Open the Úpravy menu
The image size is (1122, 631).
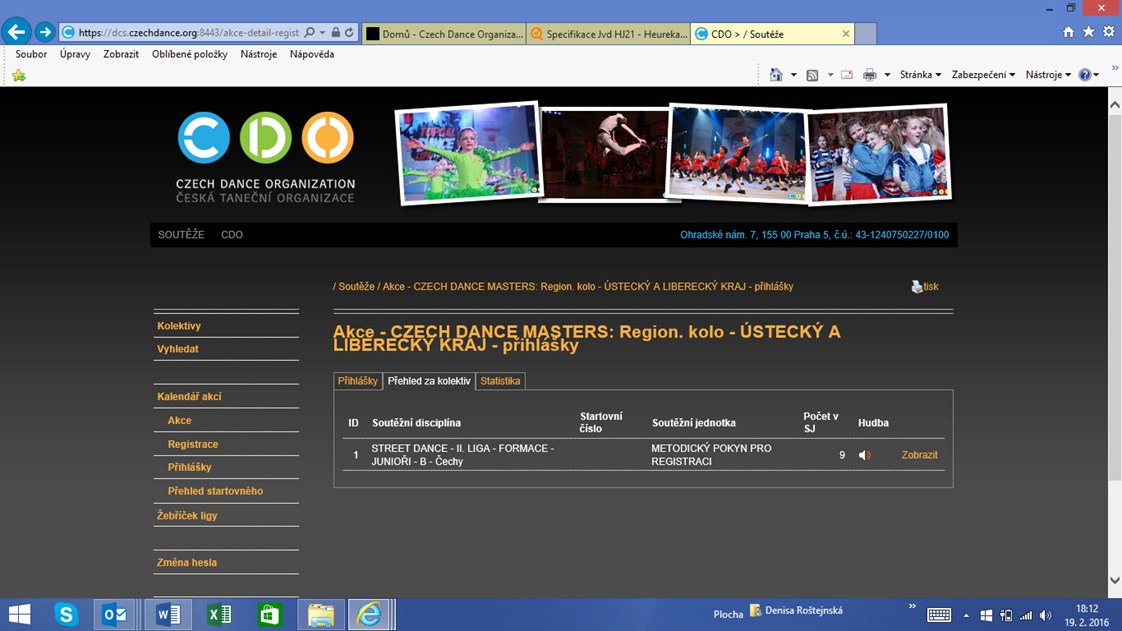click(75, 54)
